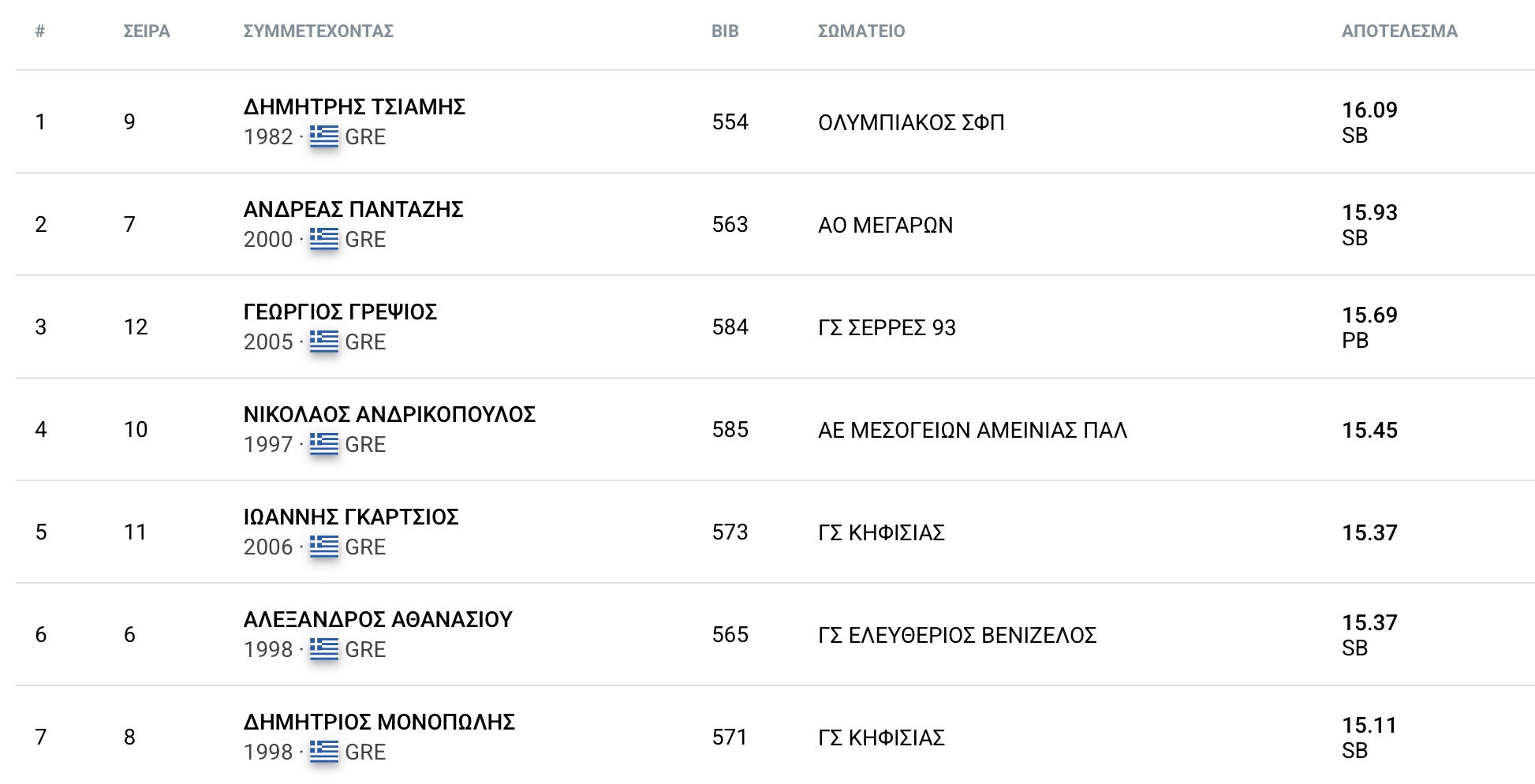The height and width of the screenshot is (784, 1535).
Task: Sort by ΣΕΙΡΑ column header
Action: tap(147, 31)
